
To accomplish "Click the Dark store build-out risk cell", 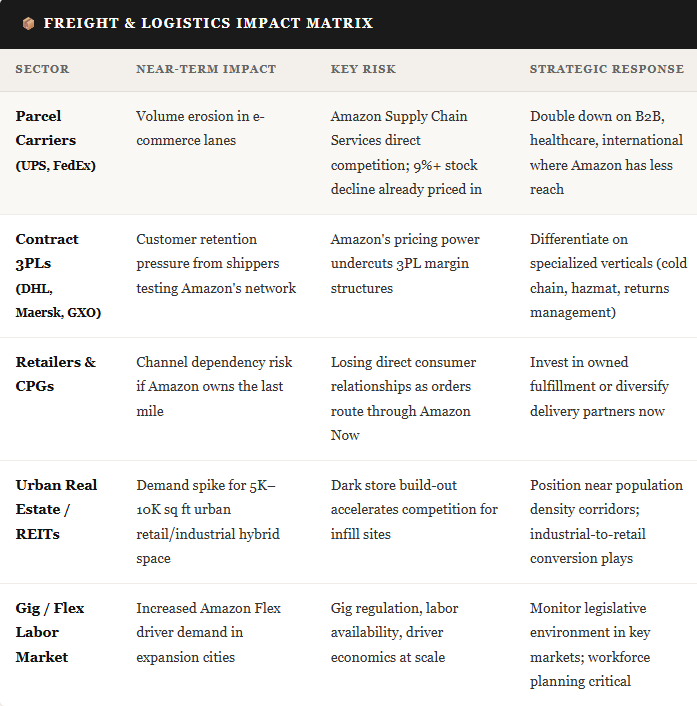I will coord(414,509).
